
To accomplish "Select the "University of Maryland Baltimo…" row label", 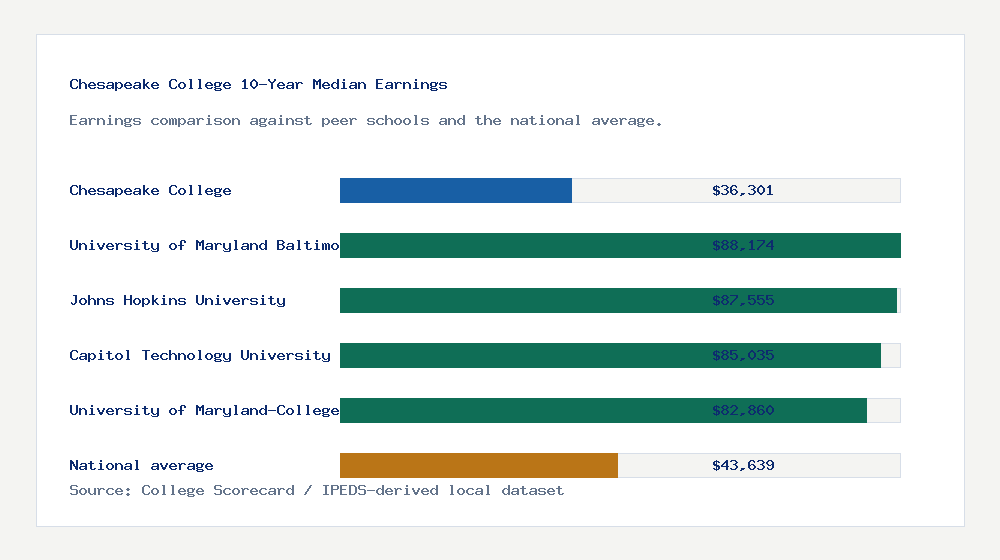I will 204,246.
